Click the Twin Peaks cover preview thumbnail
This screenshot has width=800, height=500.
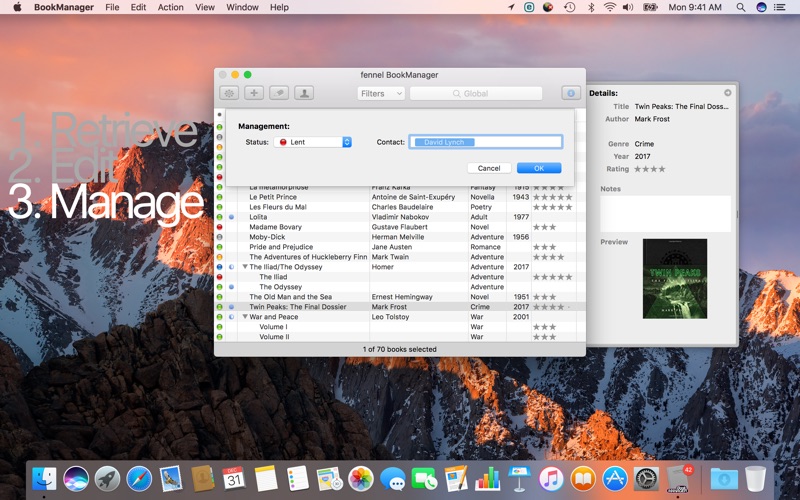pos(674,279)
